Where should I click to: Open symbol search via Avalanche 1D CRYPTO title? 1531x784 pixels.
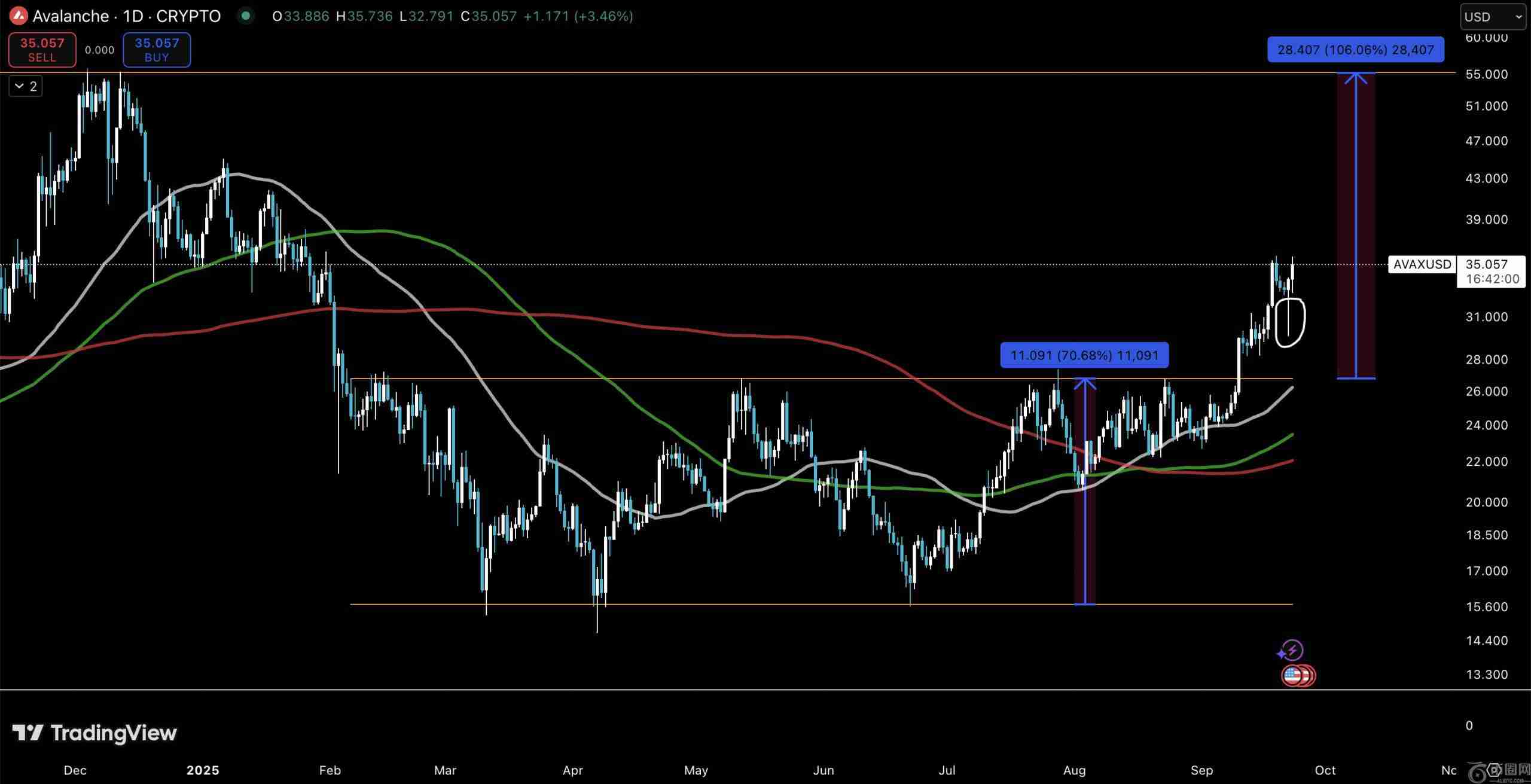tap(126, 16)
